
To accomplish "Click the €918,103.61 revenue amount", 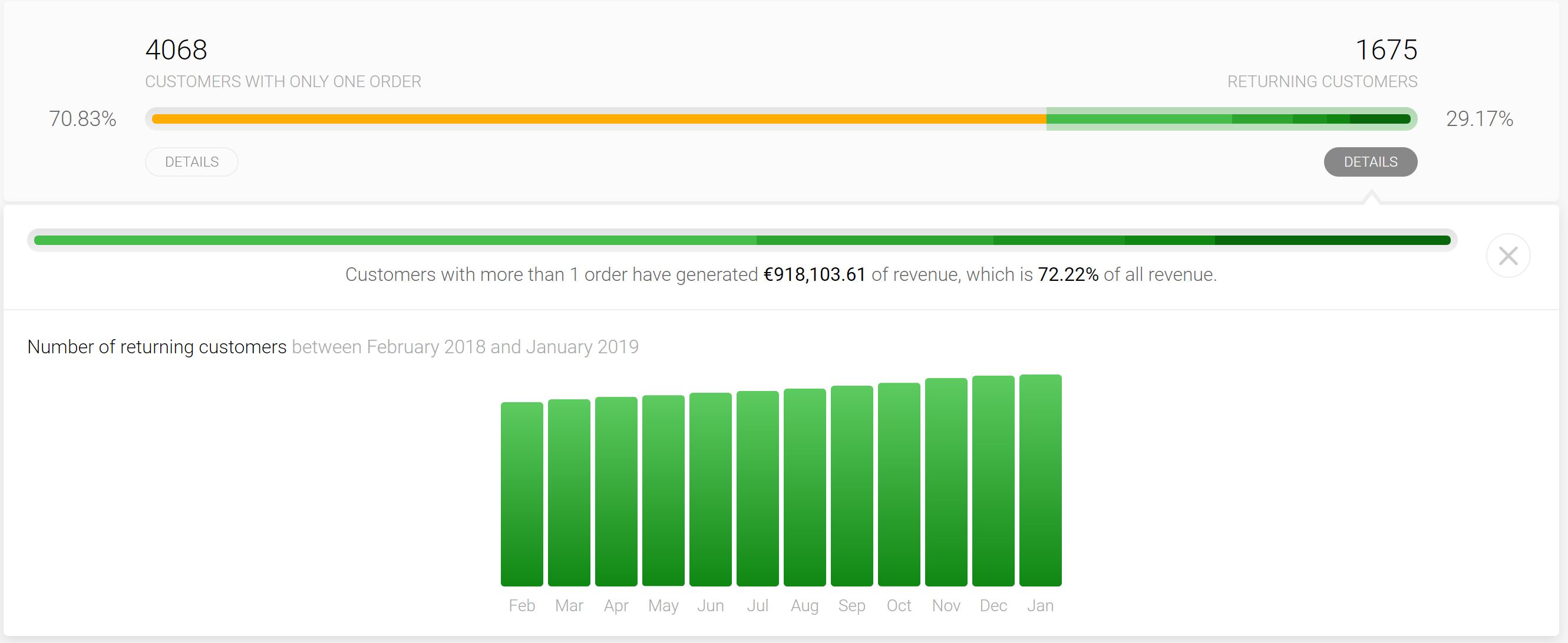I will pos(814,274).
